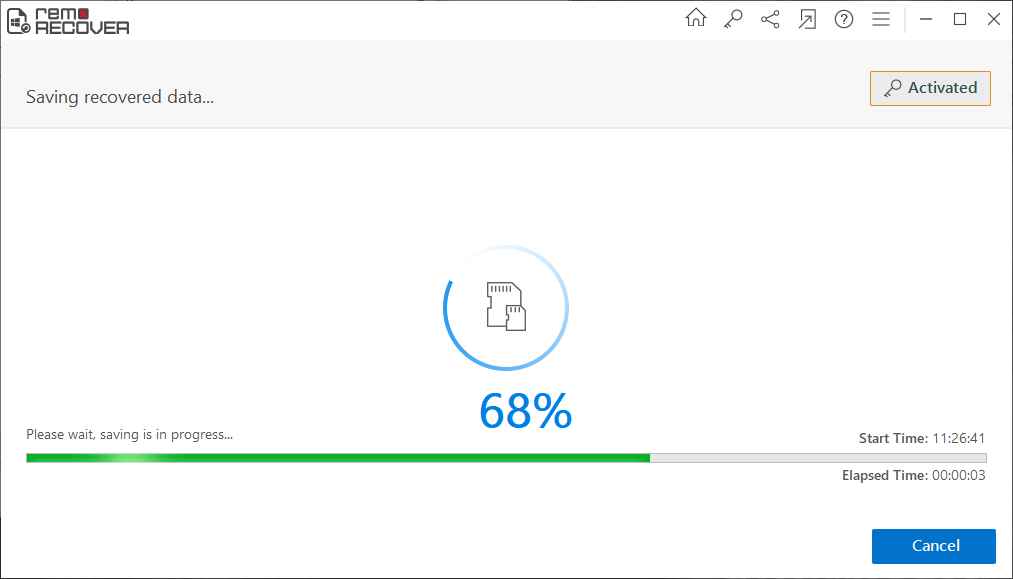
Task: Click the 68% progress percentage
Action: coord(525,411)
